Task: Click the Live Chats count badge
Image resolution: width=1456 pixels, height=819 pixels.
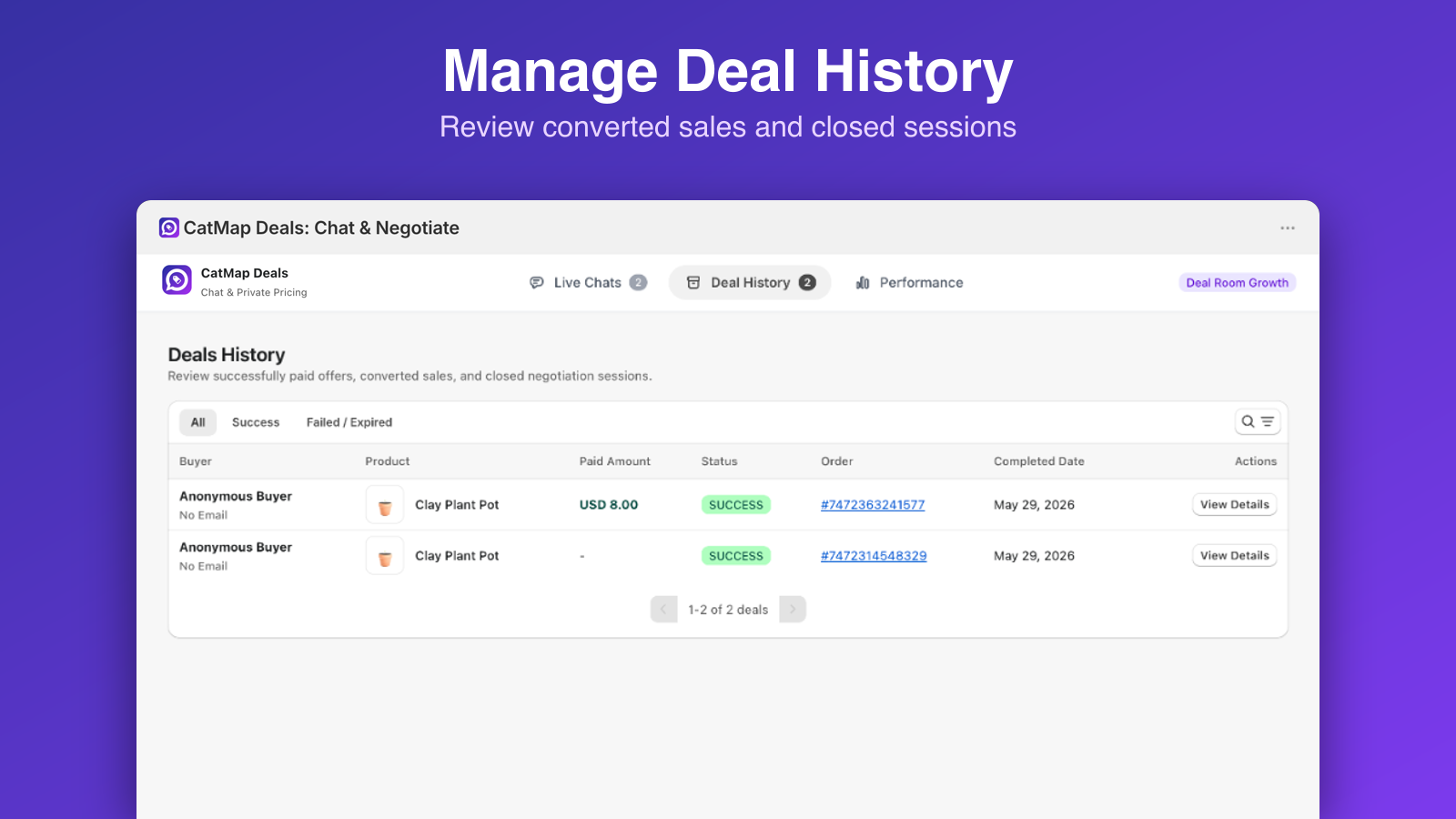Action: 639,283
